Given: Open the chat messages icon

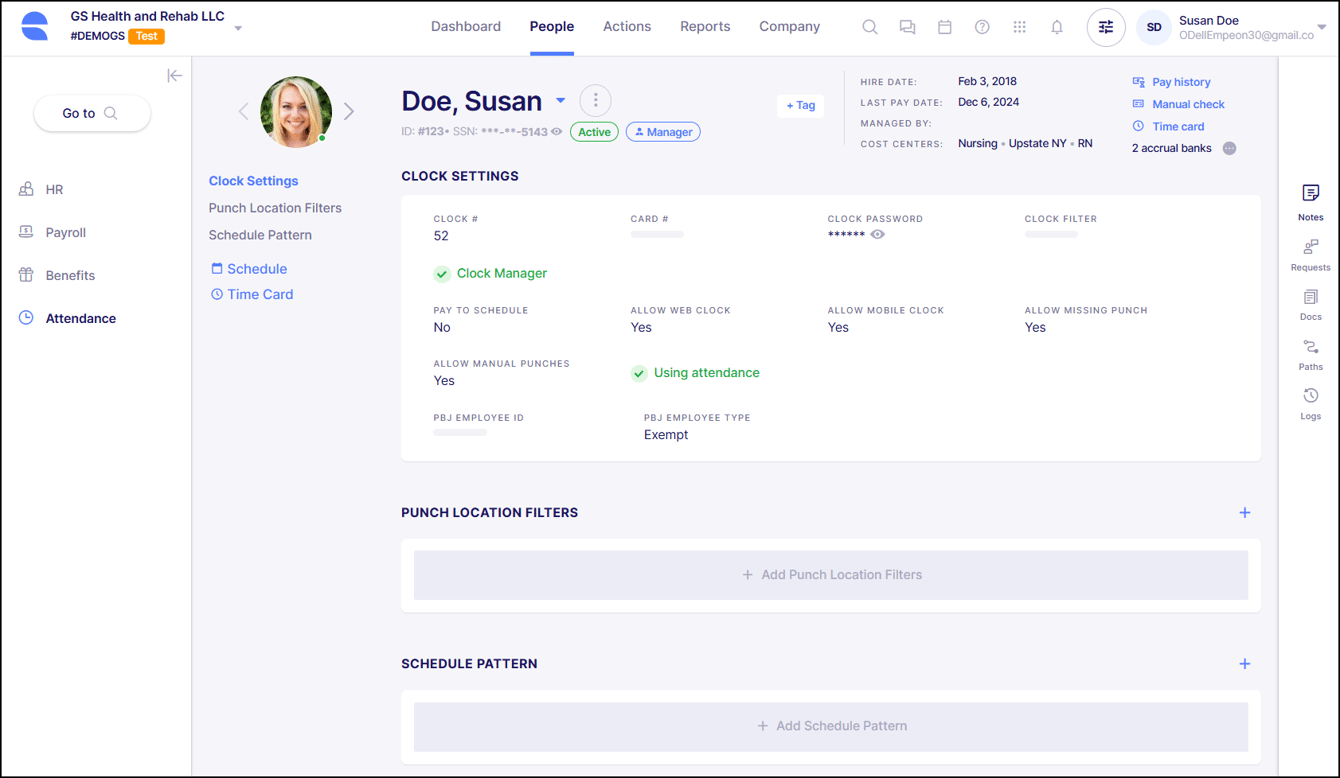Looking at the screenshot, I should [x=907, y=27].
